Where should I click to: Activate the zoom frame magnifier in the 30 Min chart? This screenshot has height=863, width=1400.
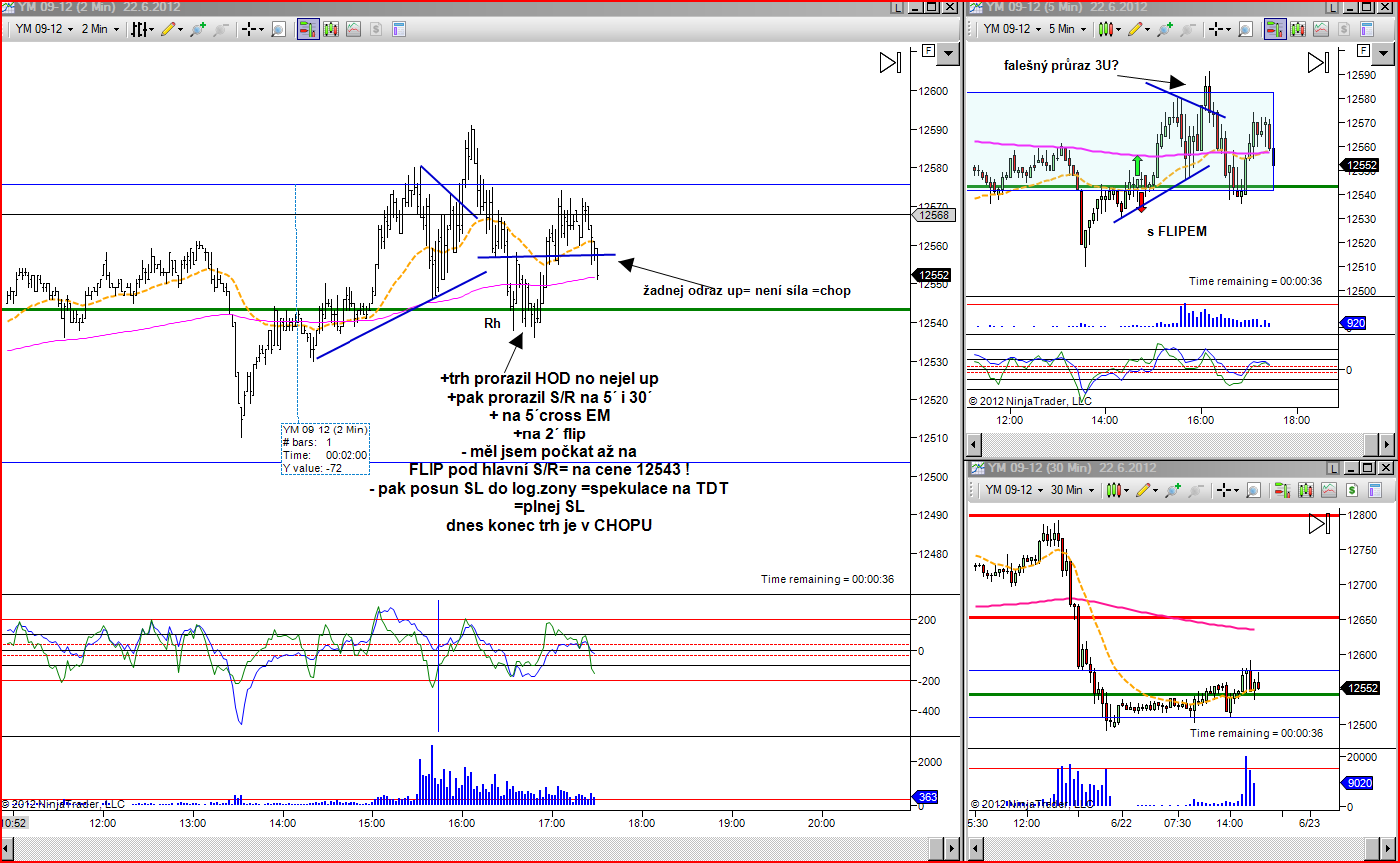pyautogui.click(x=1253, y=490)
